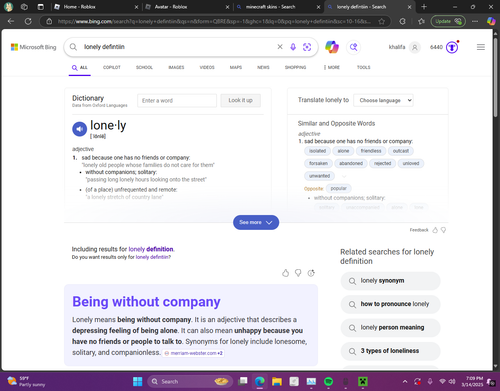Image resolution: width=500 pixels, height=391 pixels.
Task: Open the search chat bubble icon
Action: click(353, 47)
